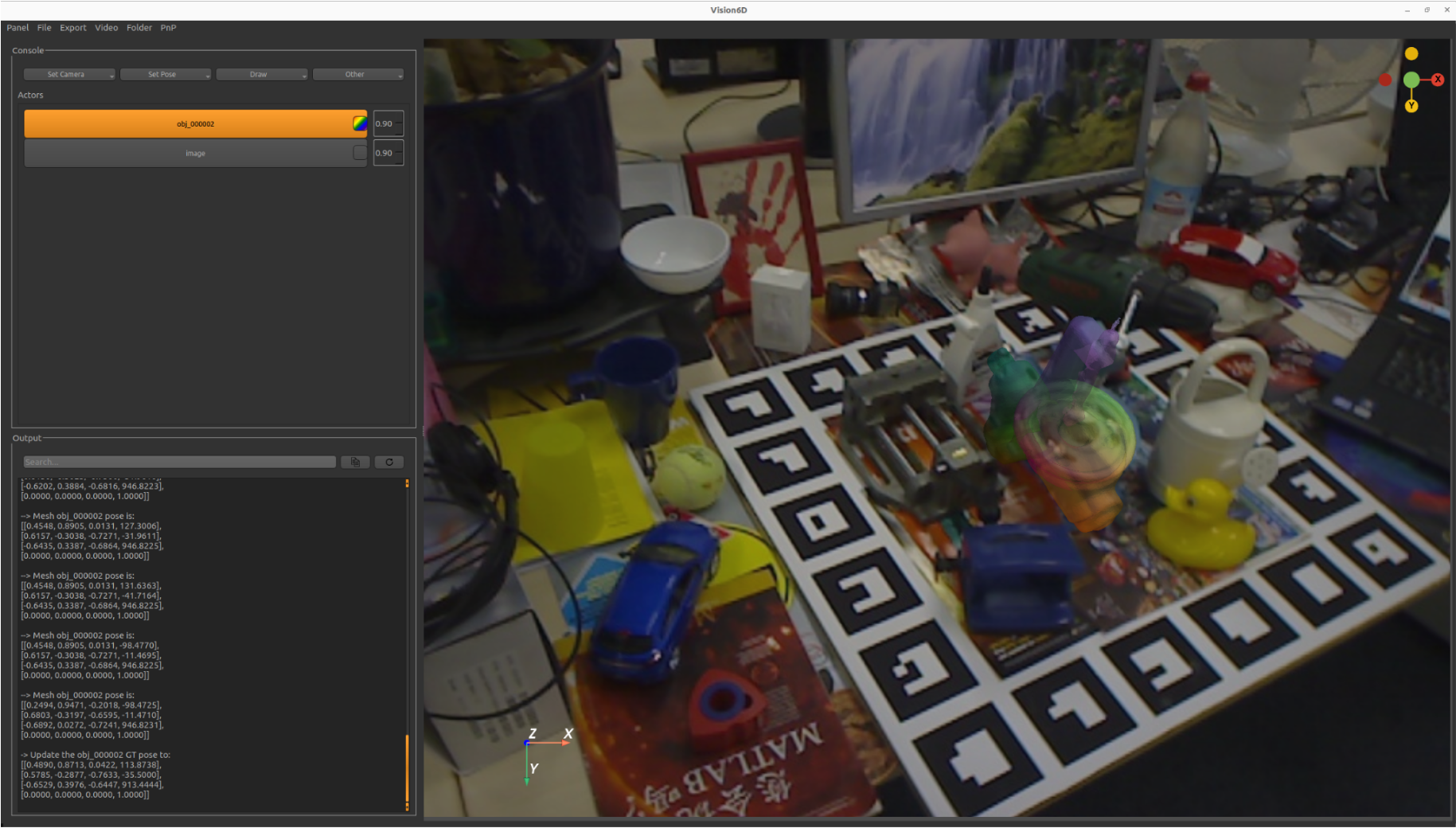Toggle the checkbox next to the image actor

click(360, 153)
